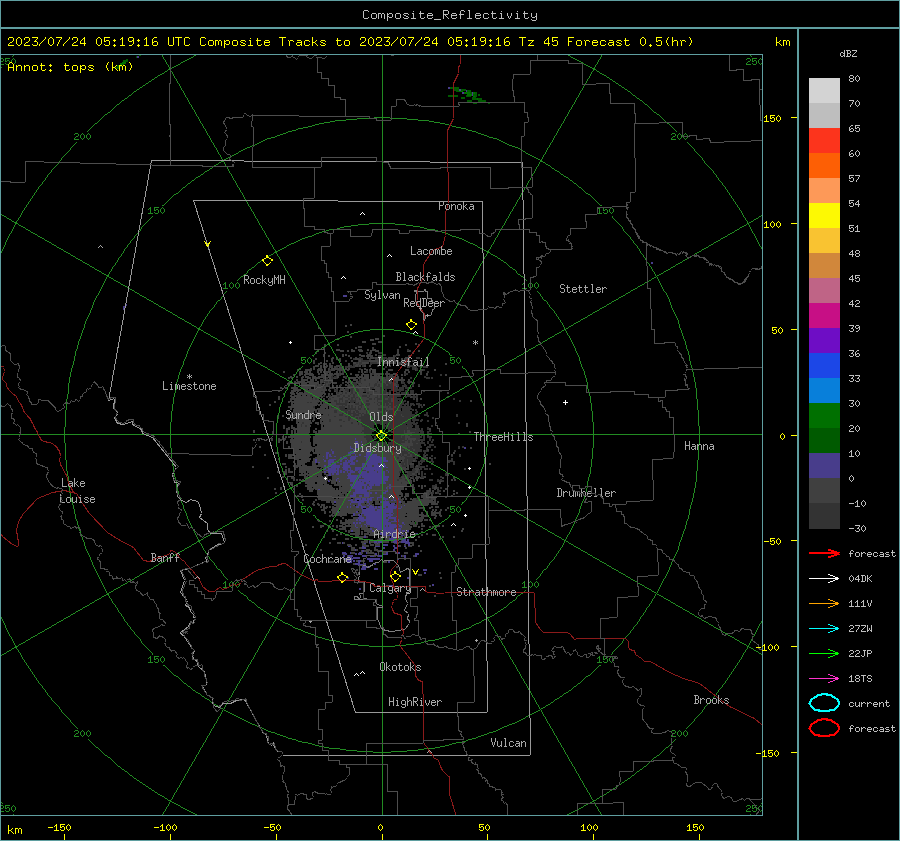Click the yellow diamond marker below Cochrane

point(343,578)
